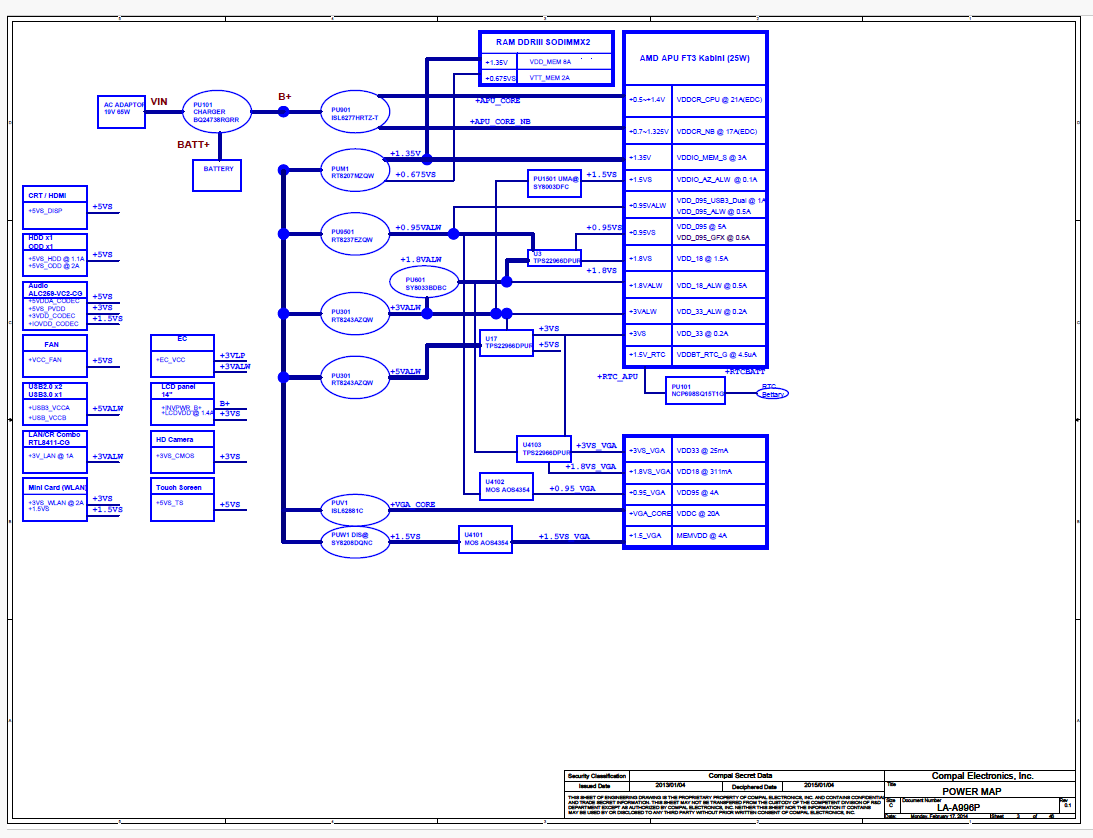Select the VIN net label
The height and width of the screenshot is (838, 1093).
(x=159, y=102)
